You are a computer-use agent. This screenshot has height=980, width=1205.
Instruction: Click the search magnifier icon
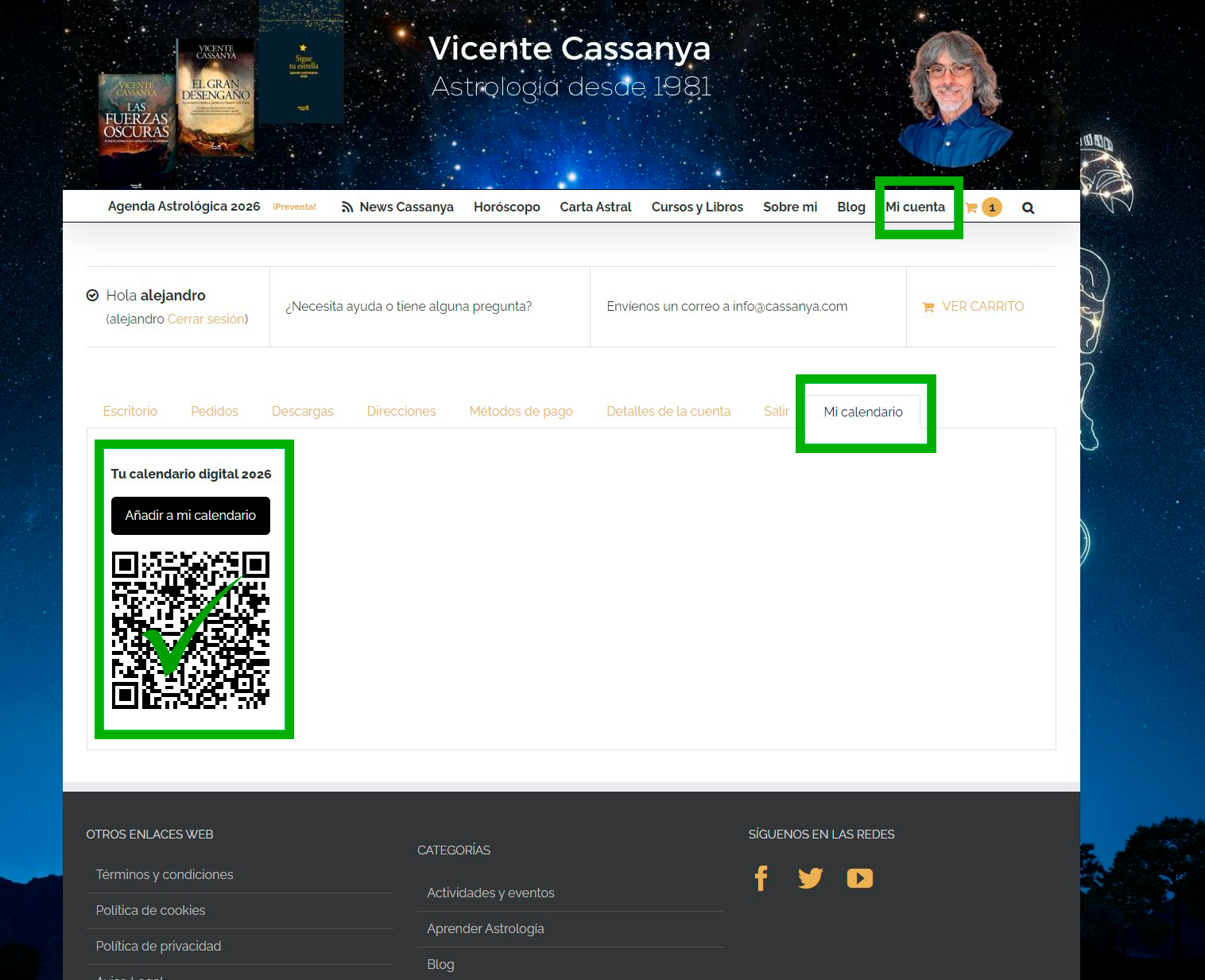pyautogui.click(x=1028, y=208)
